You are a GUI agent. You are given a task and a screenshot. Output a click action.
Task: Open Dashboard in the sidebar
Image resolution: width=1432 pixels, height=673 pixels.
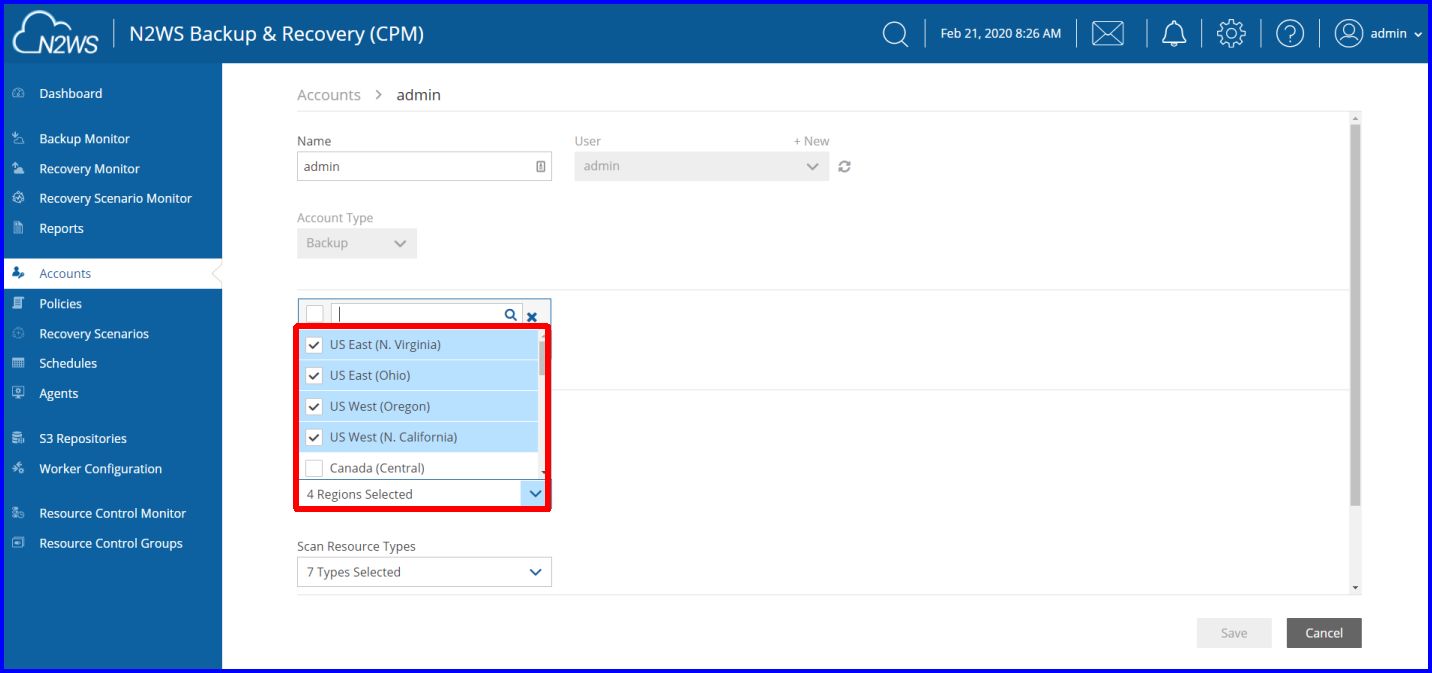click(70, 93)
